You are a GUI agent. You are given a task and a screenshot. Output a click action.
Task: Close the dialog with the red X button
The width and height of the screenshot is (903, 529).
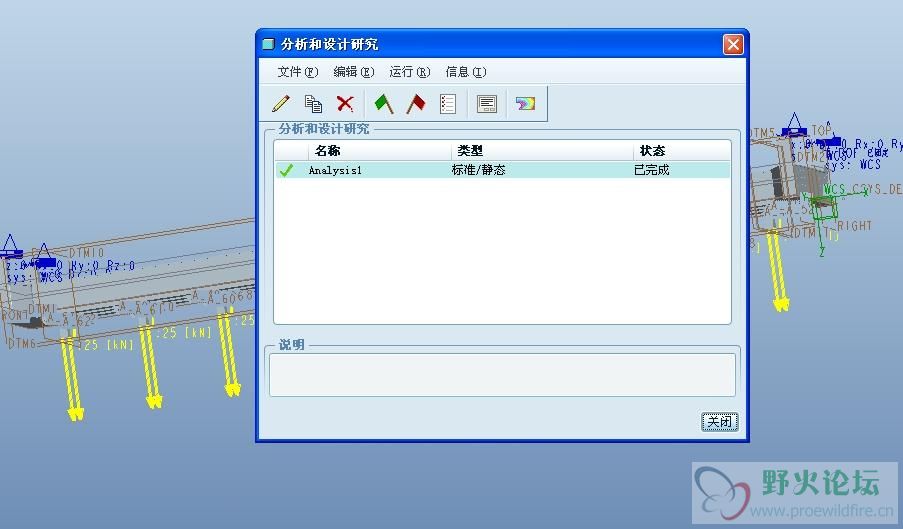coord(733,44)
